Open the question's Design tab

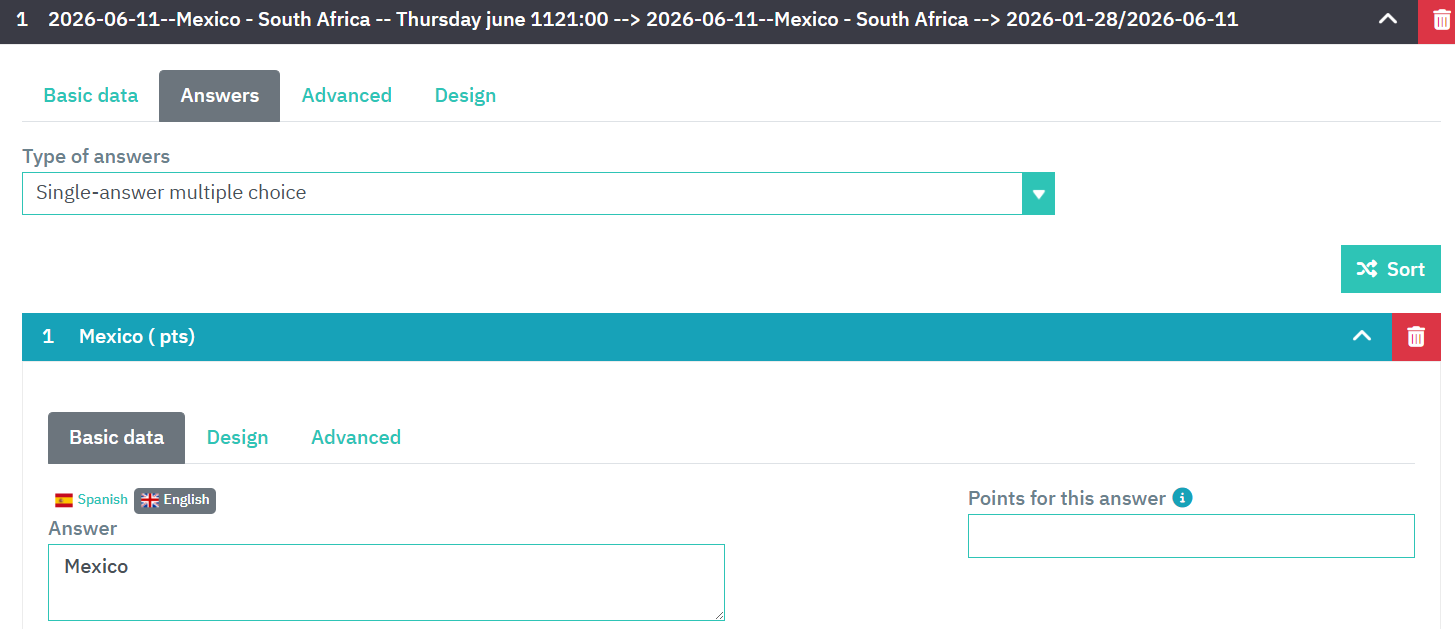point(465,96)
